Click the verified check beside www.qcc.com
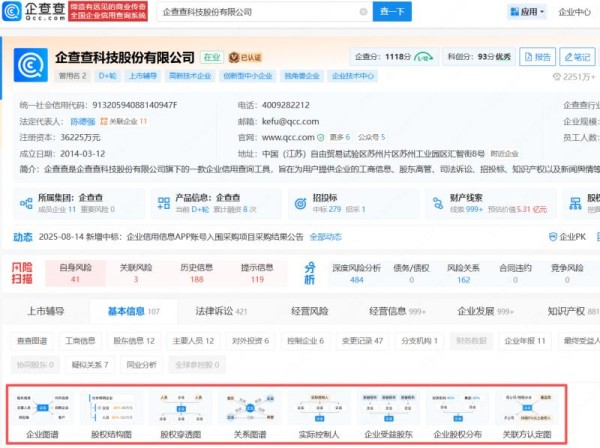The width and height of the screenshot is (600, 448). point(321,137)
